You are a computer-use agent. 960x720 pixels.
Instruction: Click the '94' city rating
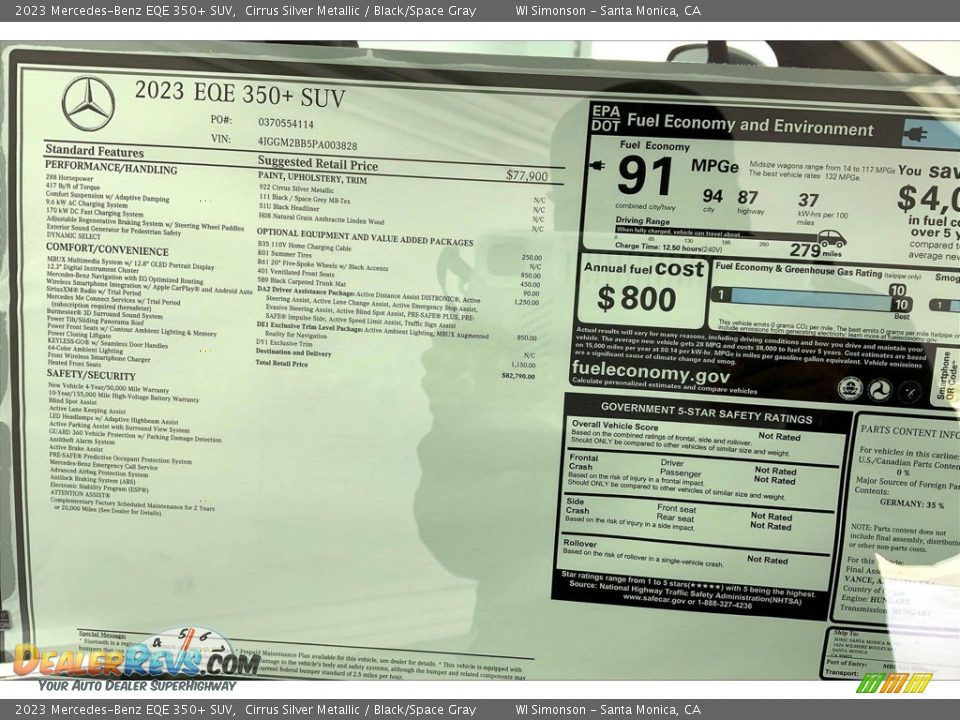coord(713,196)
